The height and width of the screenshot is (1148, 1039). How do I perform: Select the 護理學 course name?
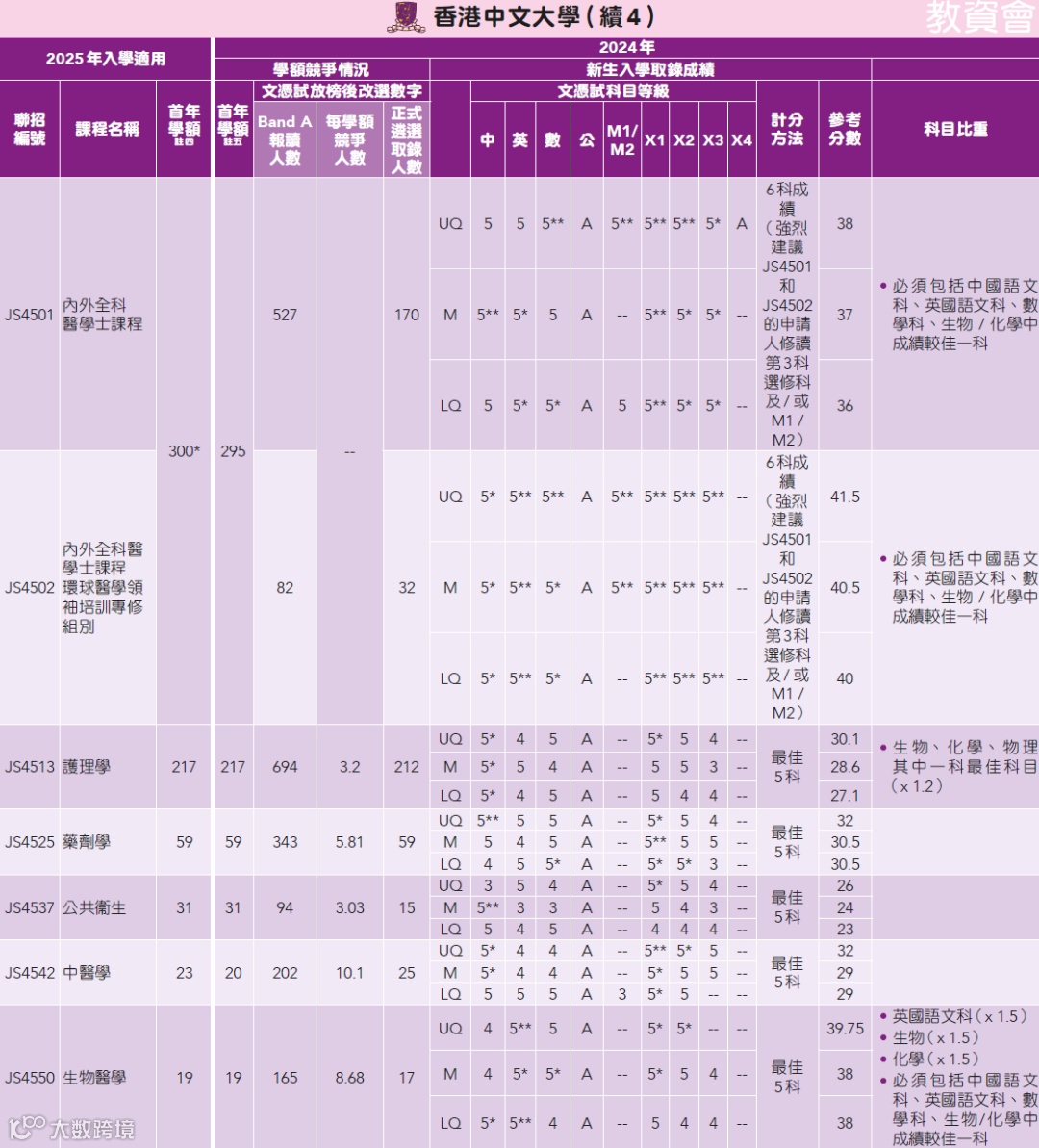click(87, 767)
